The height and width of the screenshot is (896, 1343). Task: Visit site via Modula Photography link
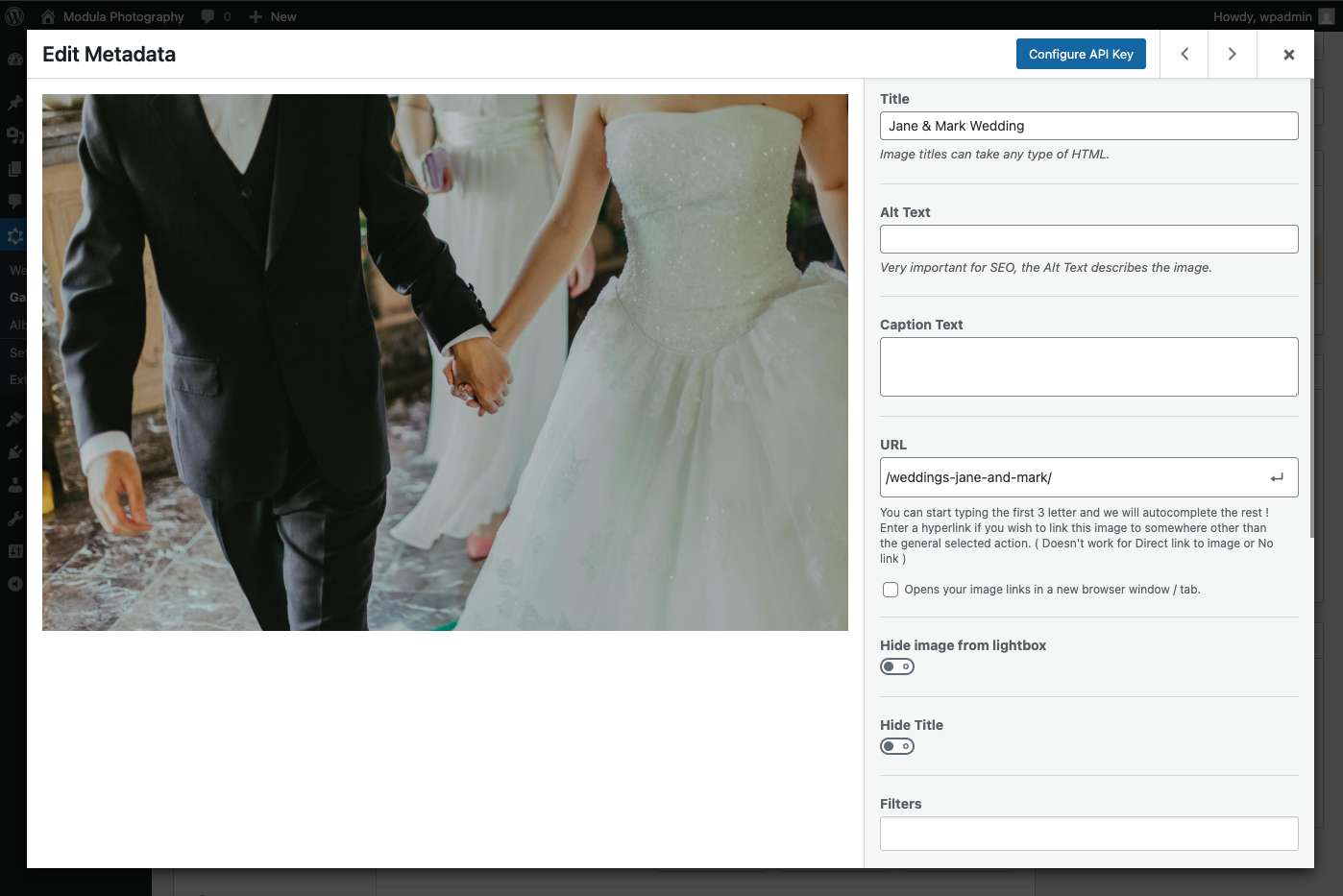pyautogui.click(x=122, y=16)
